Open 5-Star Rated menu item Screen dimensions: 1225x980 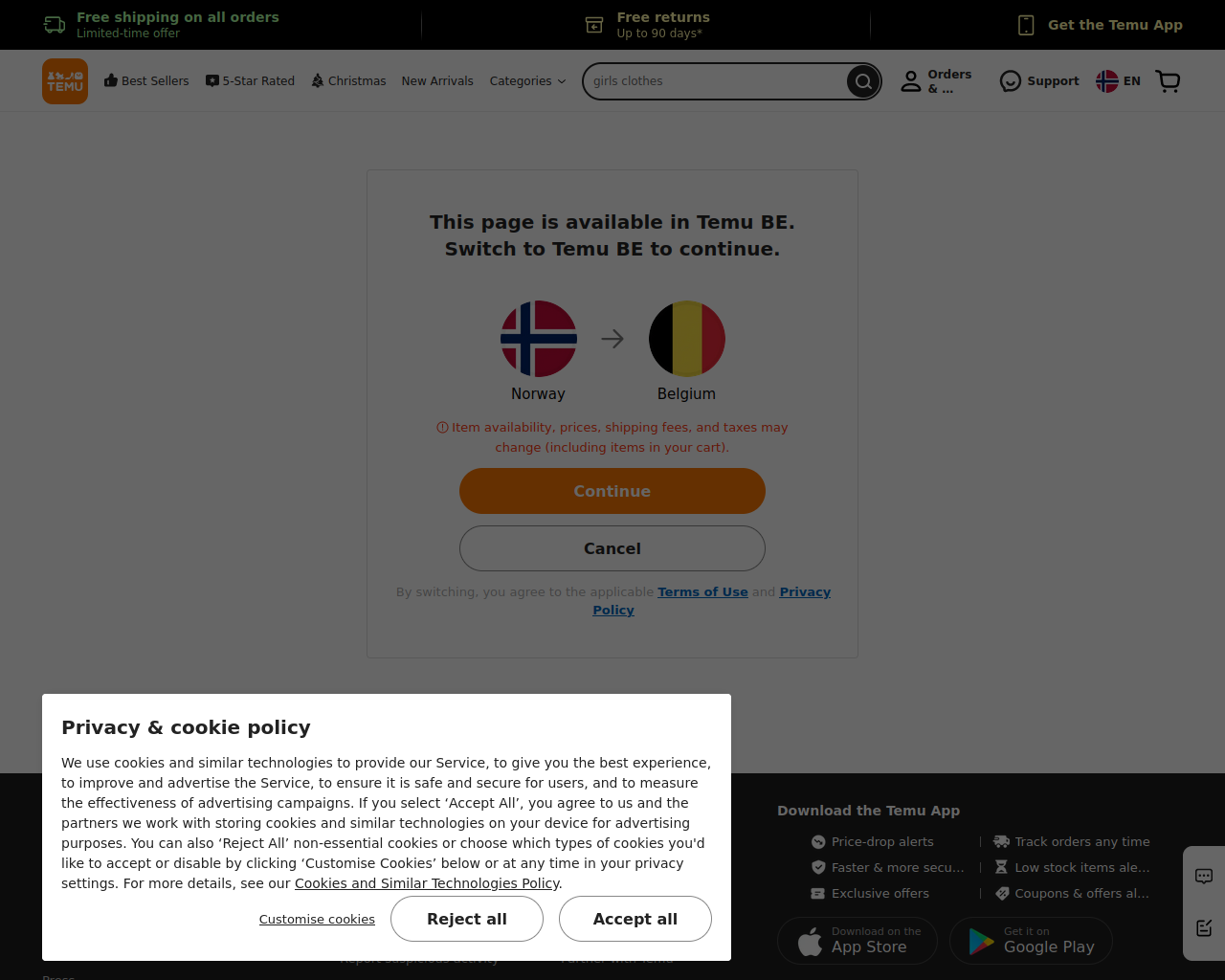pos(250,81)
